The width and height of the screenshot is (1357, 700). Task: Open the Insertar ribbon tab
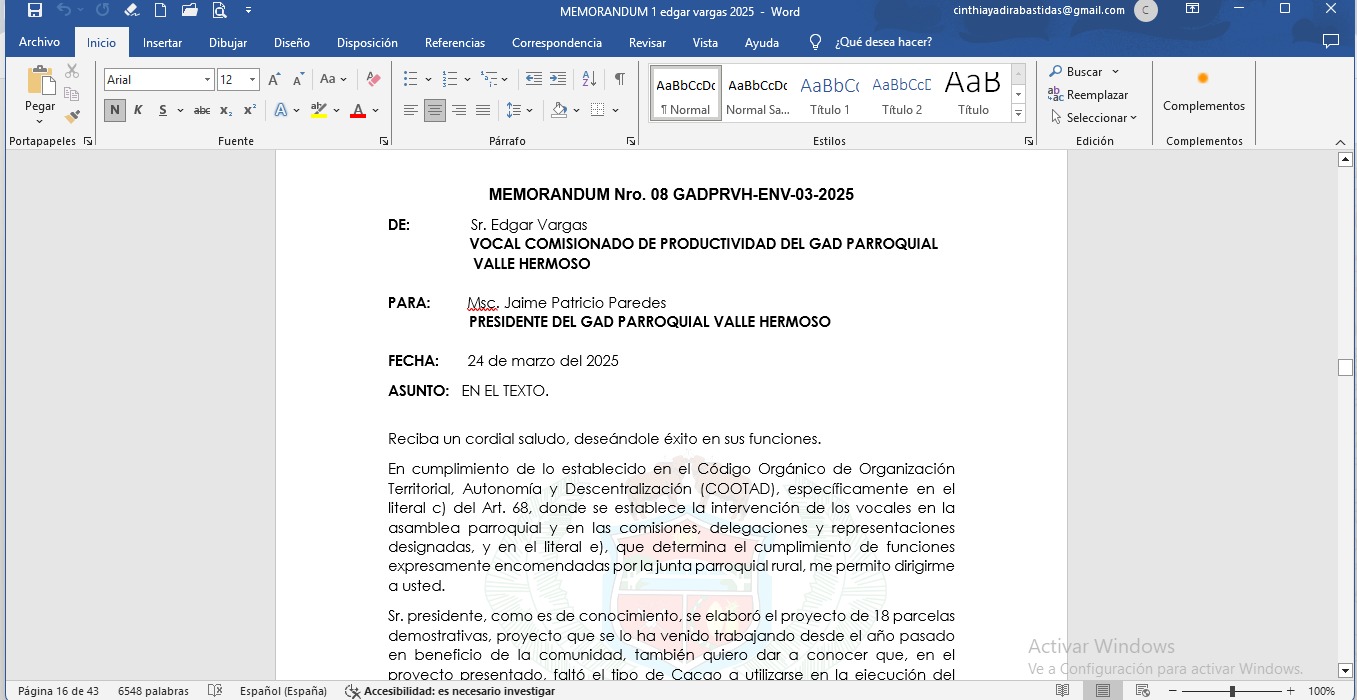point(162,43)
